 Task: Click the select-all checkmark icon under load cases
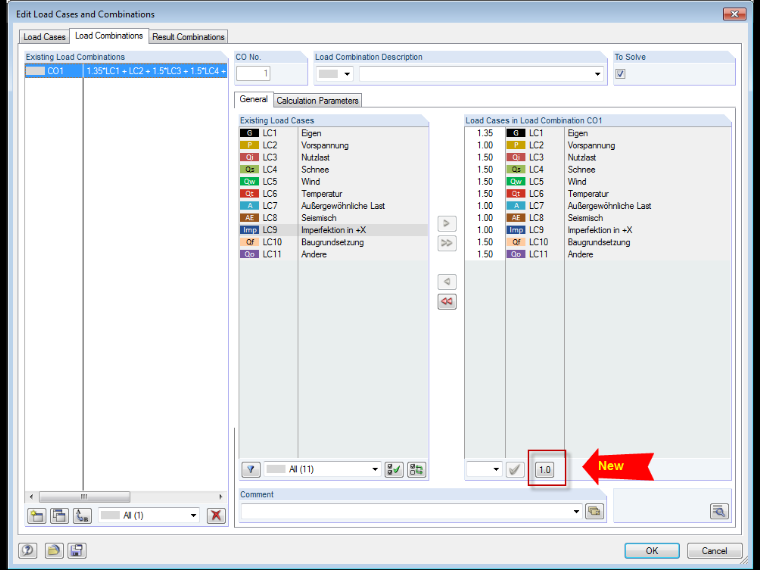(394, 469)
